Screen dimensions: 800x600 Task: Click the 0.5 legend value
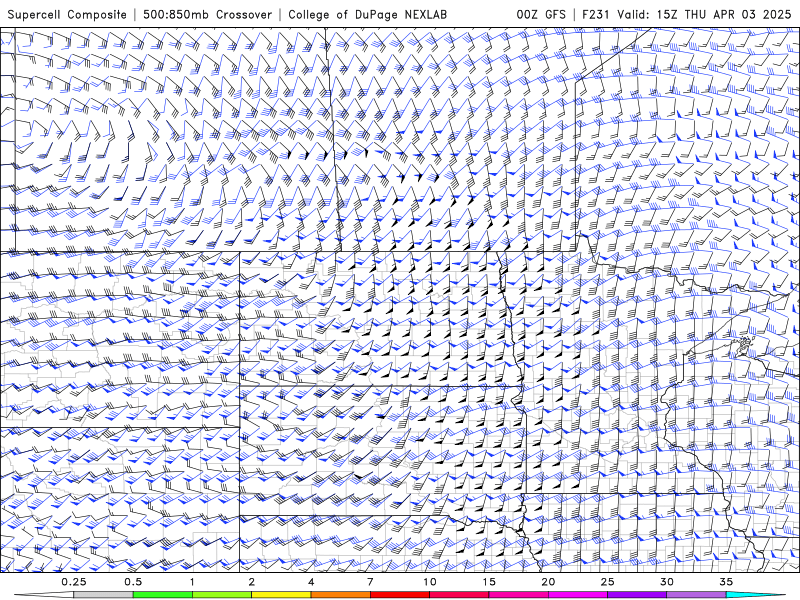pos(133,582)
